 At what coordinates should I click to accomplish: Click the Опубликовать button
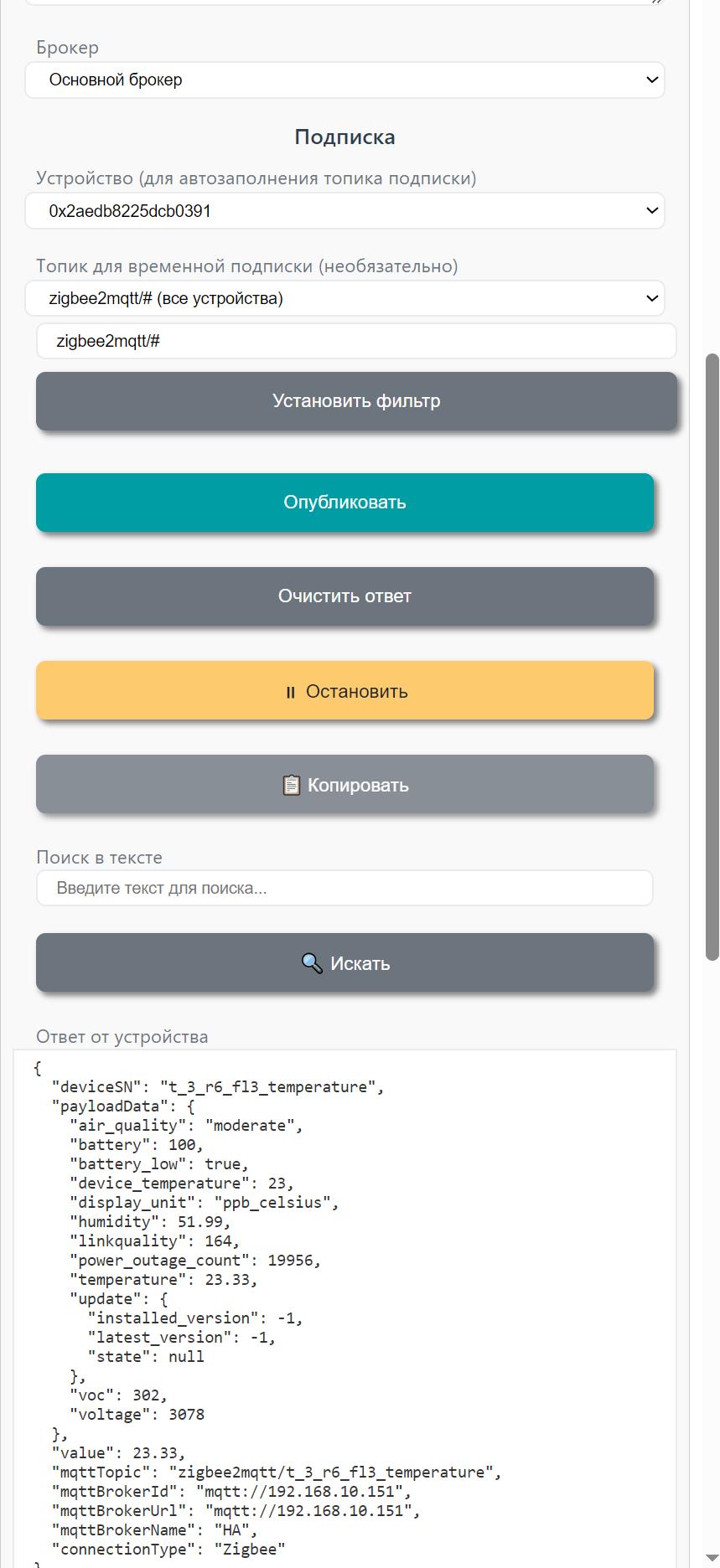(x=344, y=503)
